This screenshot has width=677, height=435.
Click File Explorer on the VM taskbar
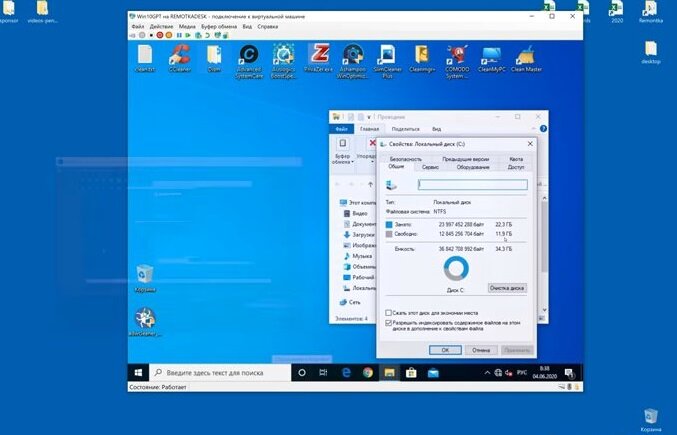click(389, 373)
